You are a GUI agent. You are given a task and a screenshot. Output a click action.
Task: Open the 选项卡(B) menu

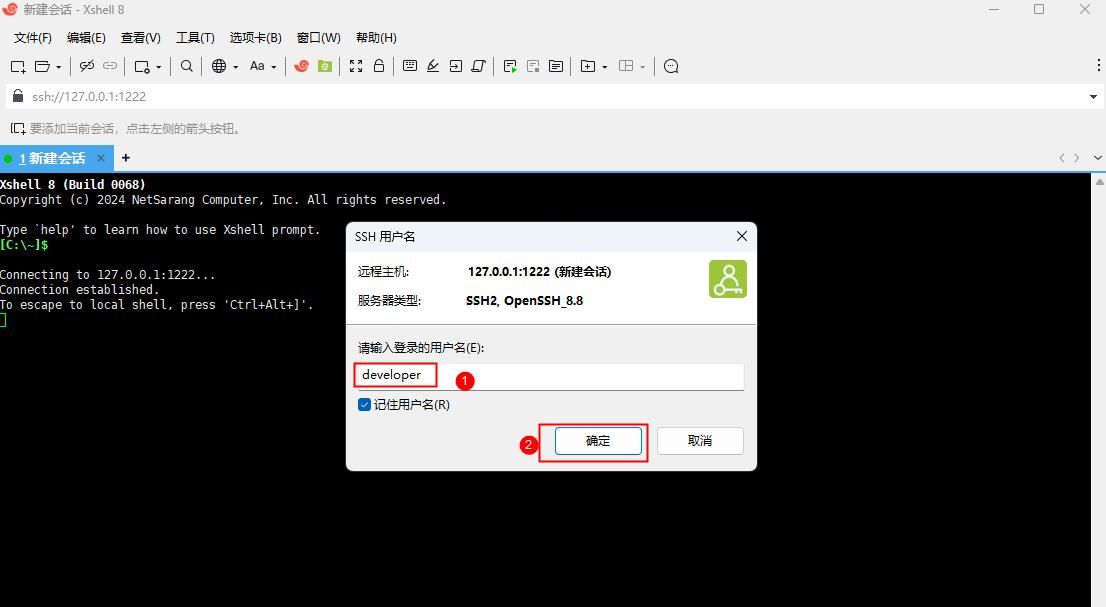255,37
